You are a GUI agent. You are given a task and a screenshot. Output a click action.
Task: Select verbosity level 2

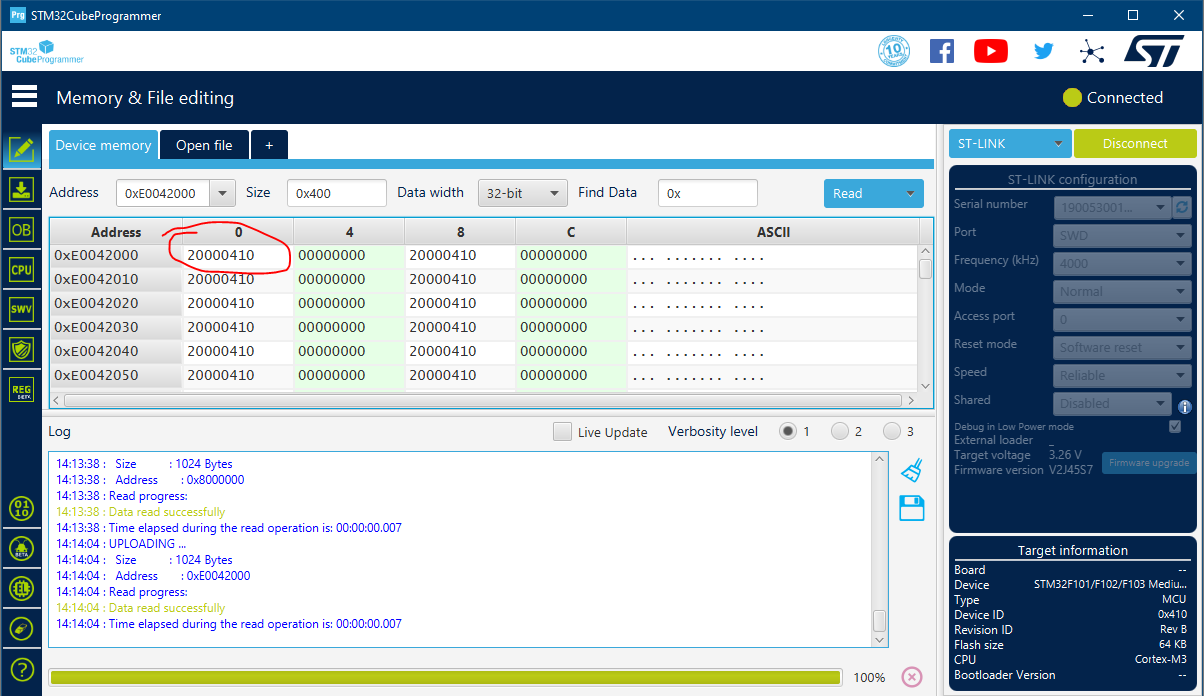point(839,432)
